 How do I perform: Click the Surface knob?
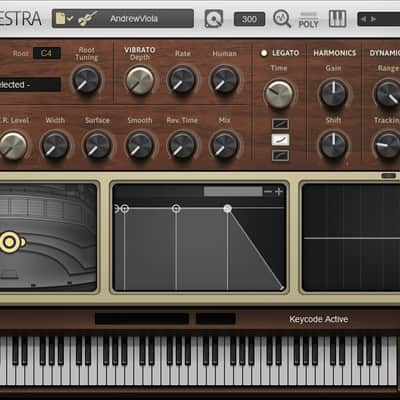coord(97,145)
